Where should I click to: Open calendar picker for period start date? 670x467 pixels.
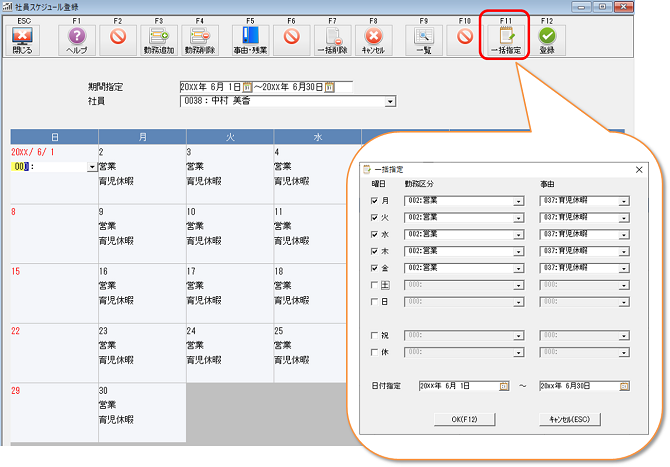click(x=247, y=87)
